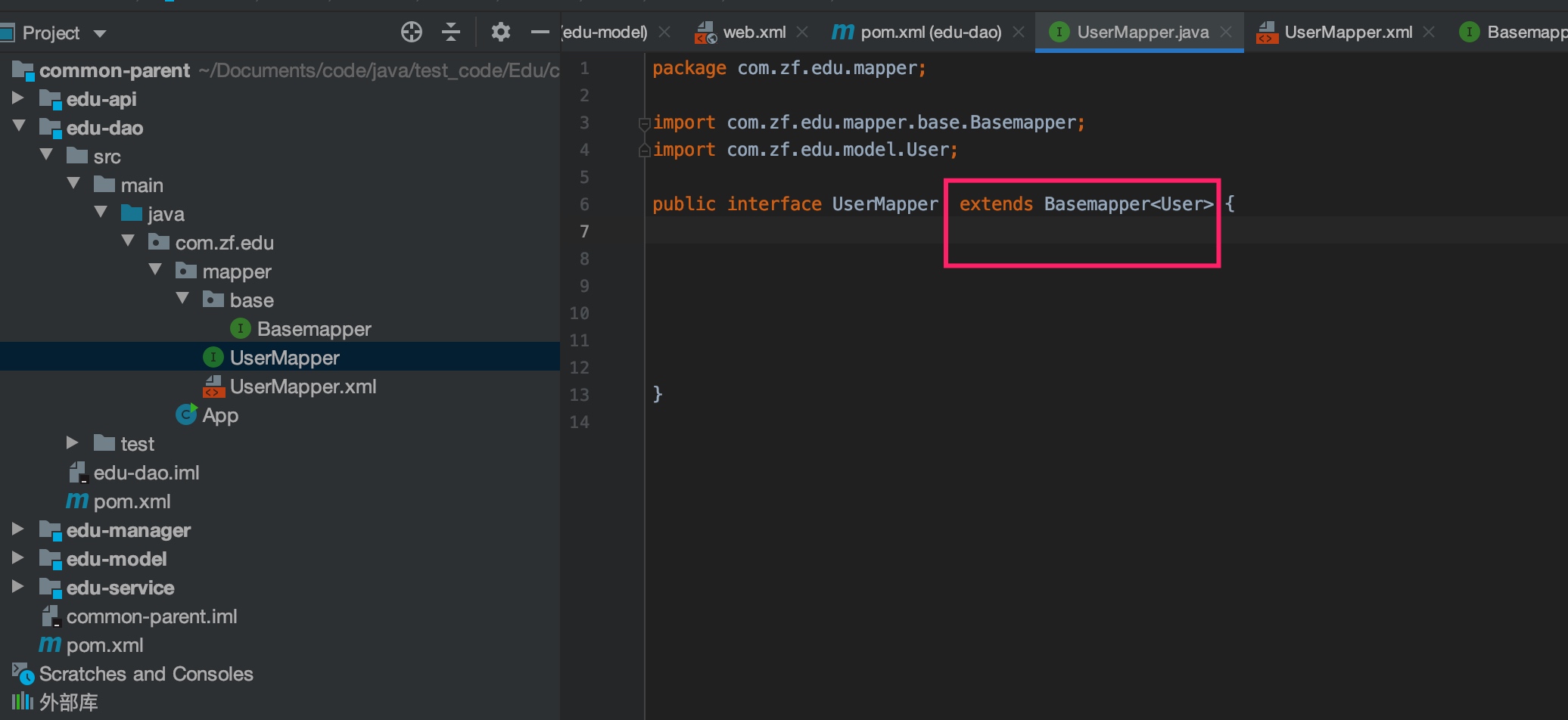Expand the edu-api module
The image size is (1568, 720).
coord(18,98)
